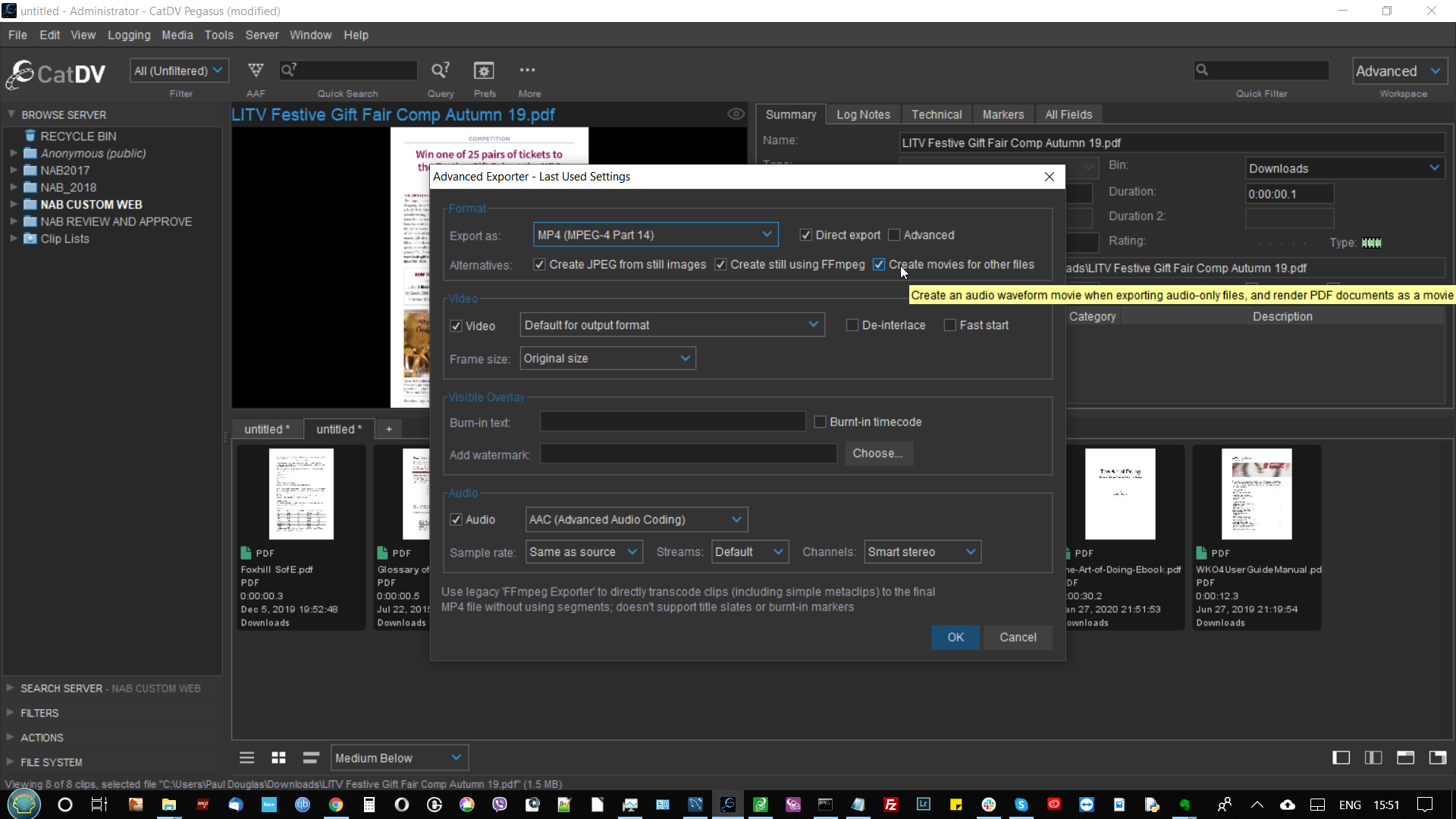Select the top-panel layout icon

[x=1406, y=758]
